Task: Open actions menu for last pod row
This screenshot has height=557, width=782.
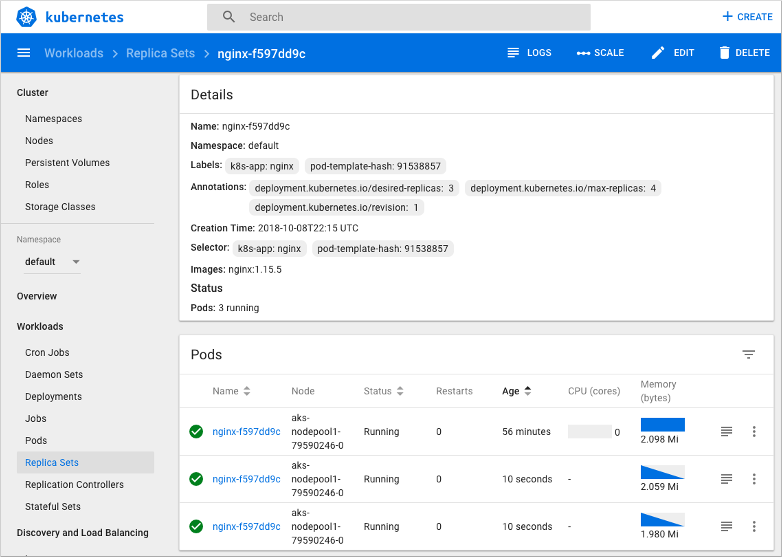Action: click(754, 527)
